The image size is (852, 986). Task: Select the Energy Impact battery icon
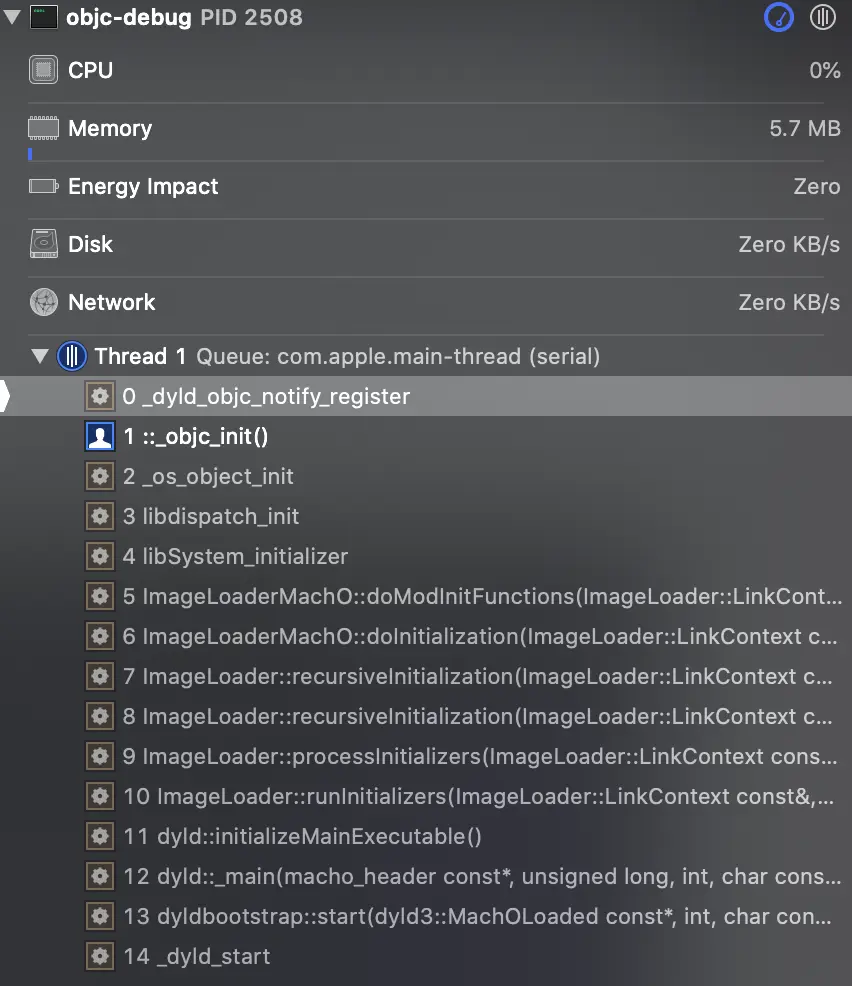(x=44, y=186)
